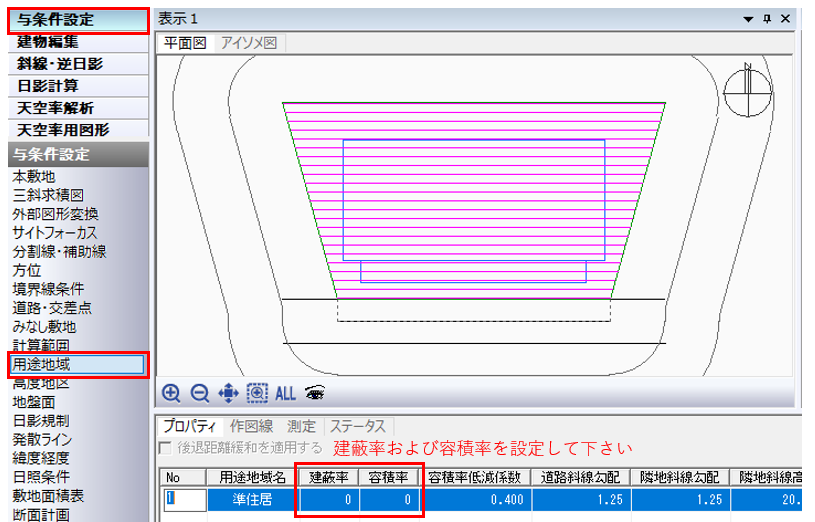The width and height of the screenshot is (815, 522).
Task: Select the 建物編集 mode button
Action: (x=78, y=42)
